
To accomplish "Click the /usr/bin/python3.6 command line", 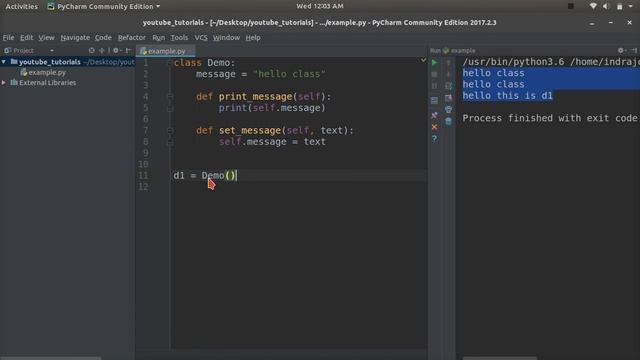I will point(551,62).
